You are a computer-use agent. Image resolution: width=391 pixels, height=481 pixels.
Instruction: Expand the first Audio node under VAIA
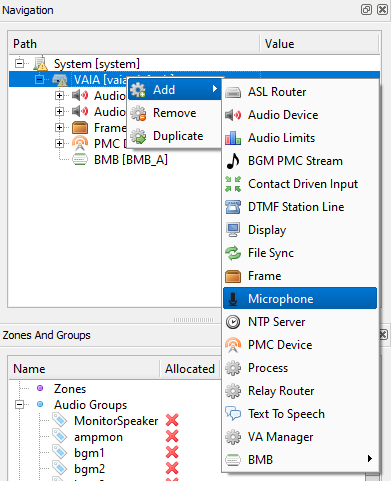tap(59, 95)
